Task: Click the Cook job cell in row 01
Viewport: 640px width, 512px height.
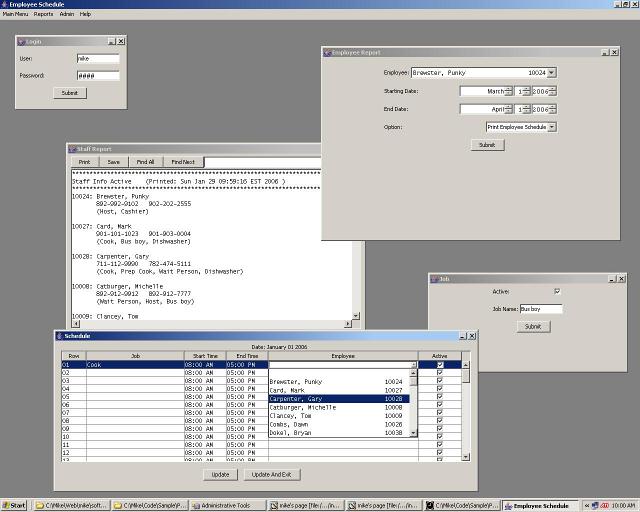Action: (135, 365)
